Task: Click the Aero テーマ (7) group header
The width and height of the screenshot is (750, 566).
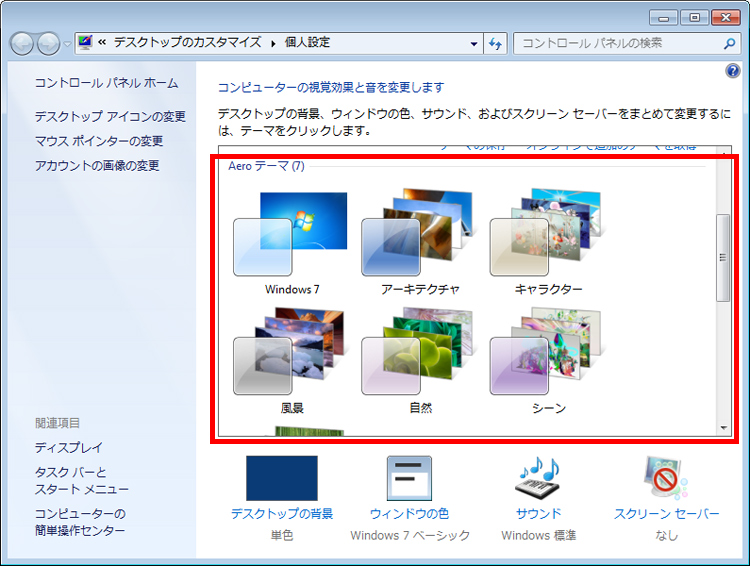Action: (x=266, y=166)
